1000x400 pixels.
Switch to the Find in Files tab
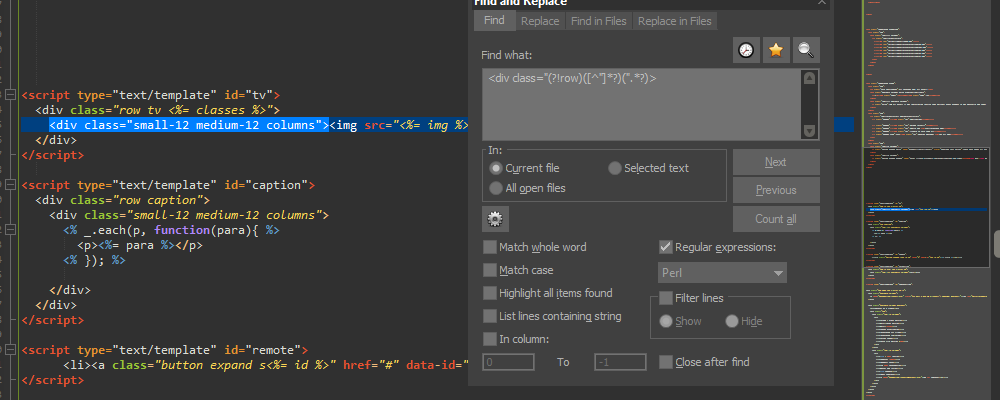pyautogui.click(x=599, y=21)
